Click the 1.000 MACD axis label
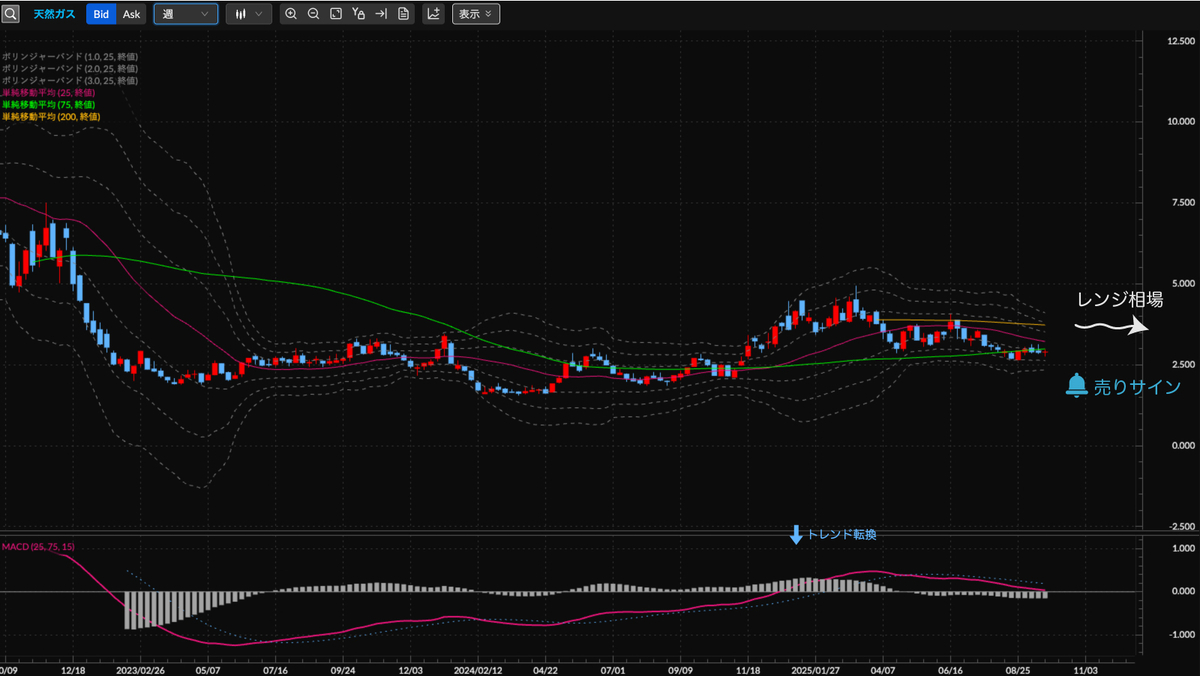The height and width of the screenshot is (676, 1200). [x=1185, y=548]
